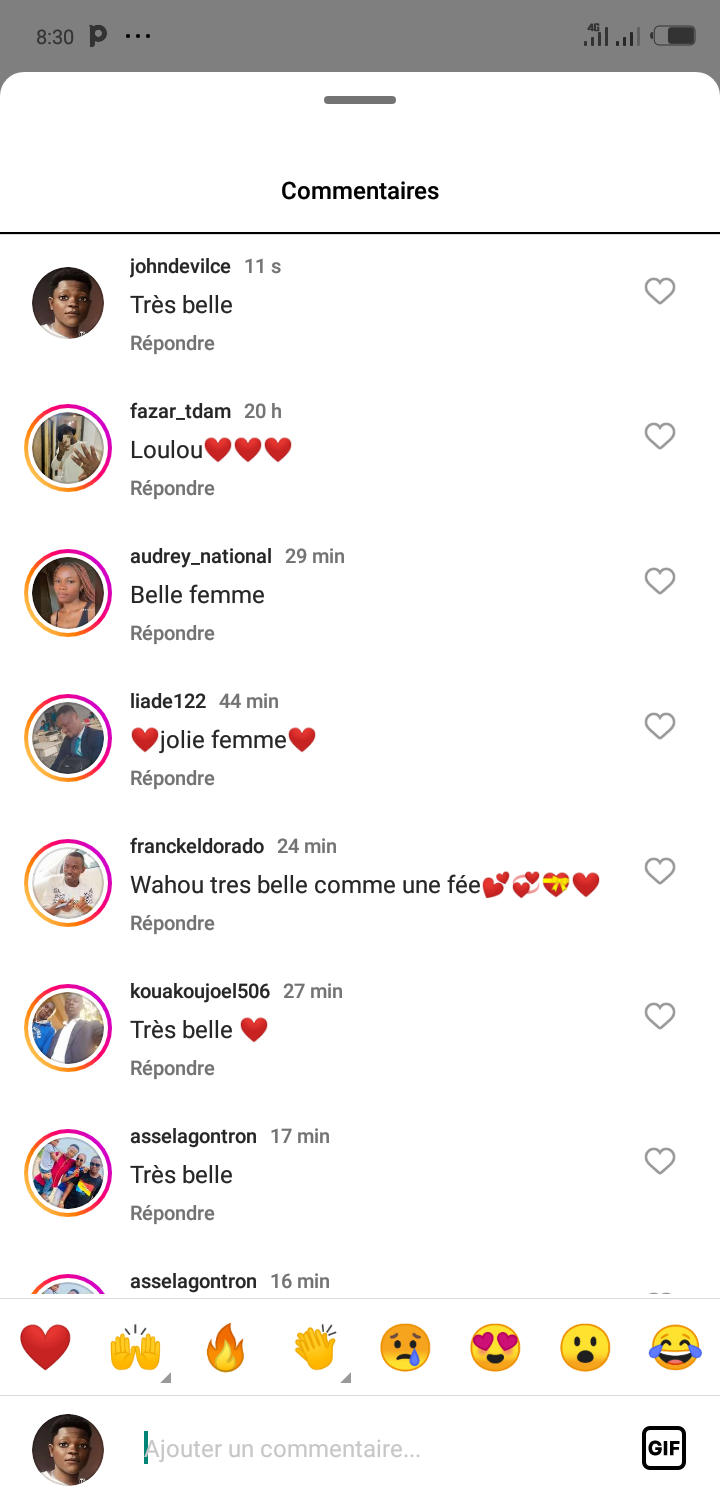Image resolution: width=720 pixels, height=1500 pixels.
Task: Insert the fire emoji reaction
Action: [x=225, y=1347]
